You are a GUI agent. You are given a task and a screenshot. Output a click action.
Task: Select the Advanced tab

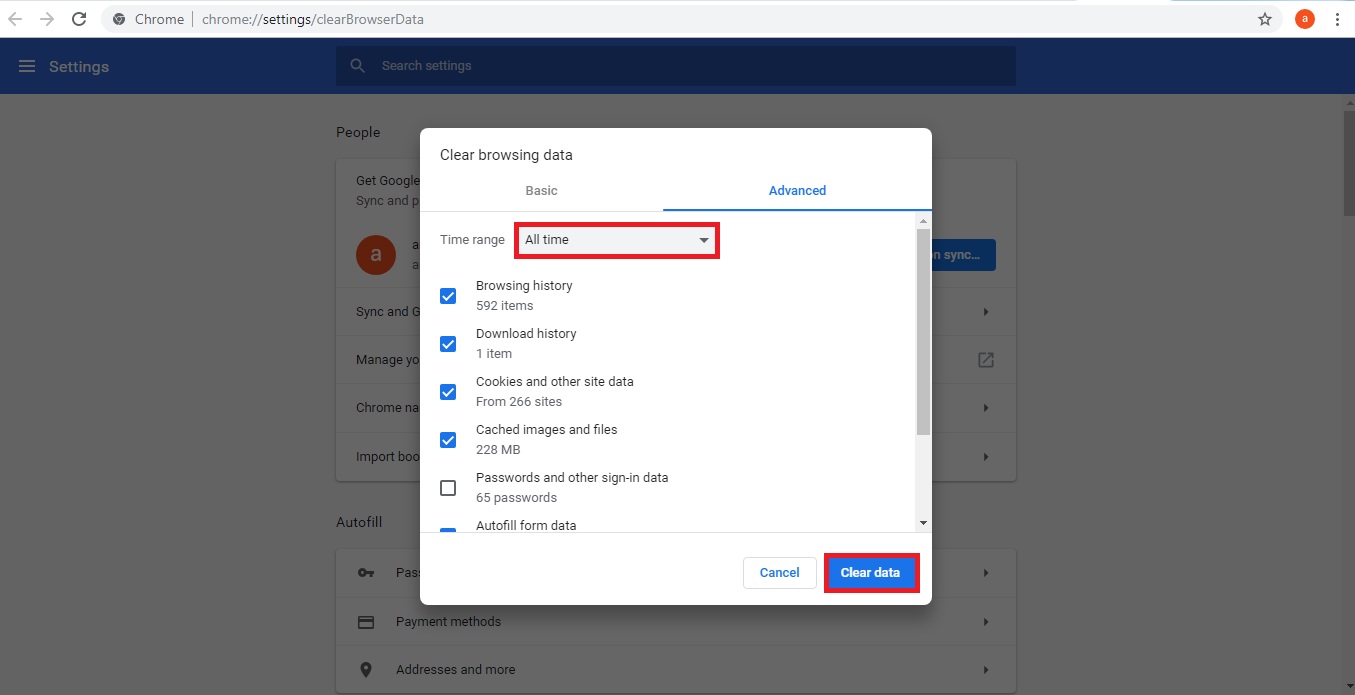coord(797,191)
